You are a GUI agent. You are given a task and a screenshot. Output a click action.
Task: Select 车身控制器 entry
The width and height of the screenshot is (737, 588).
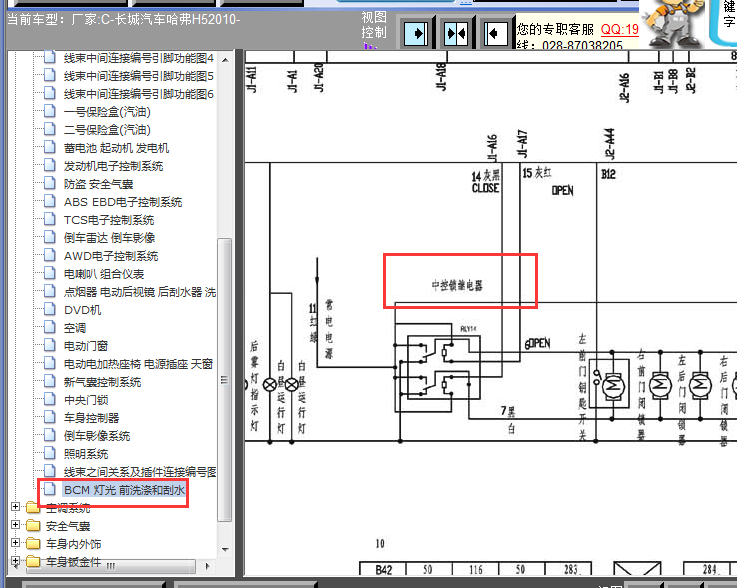[91, 418]
